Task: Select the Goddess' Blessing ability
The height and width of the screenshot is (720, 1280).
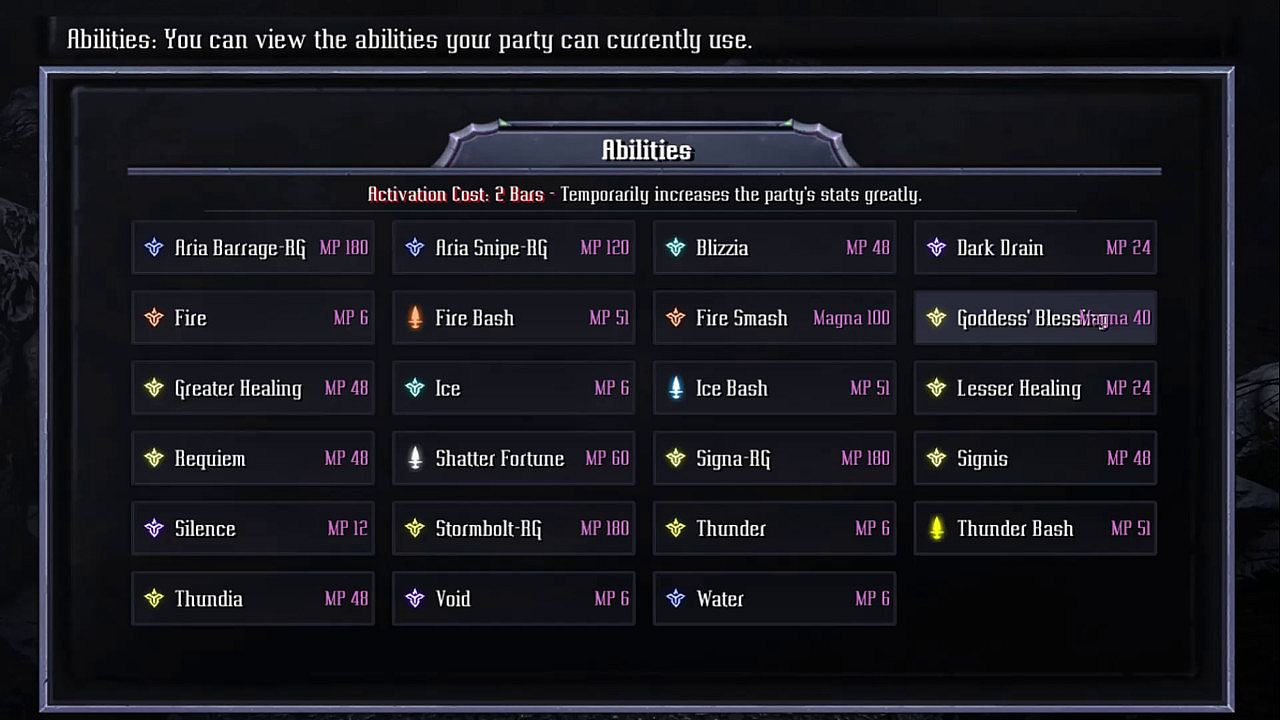Action: click(x=1035, y=318)
